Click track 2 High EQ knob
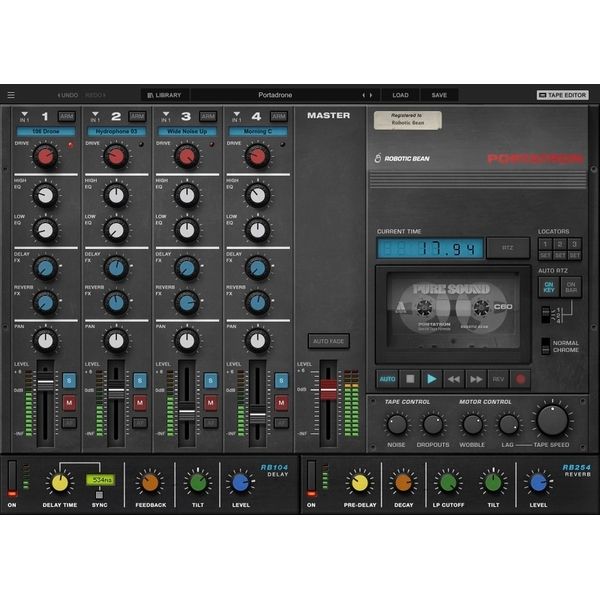Screen dimensions: 600x600 point(116,195)
